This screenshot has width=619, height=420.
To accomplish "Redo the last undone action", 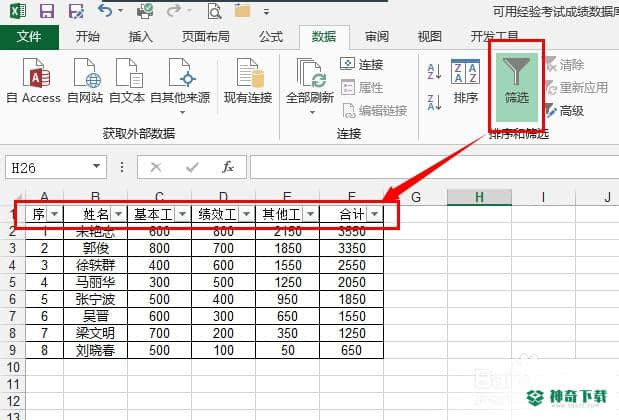I will point(174,10).
